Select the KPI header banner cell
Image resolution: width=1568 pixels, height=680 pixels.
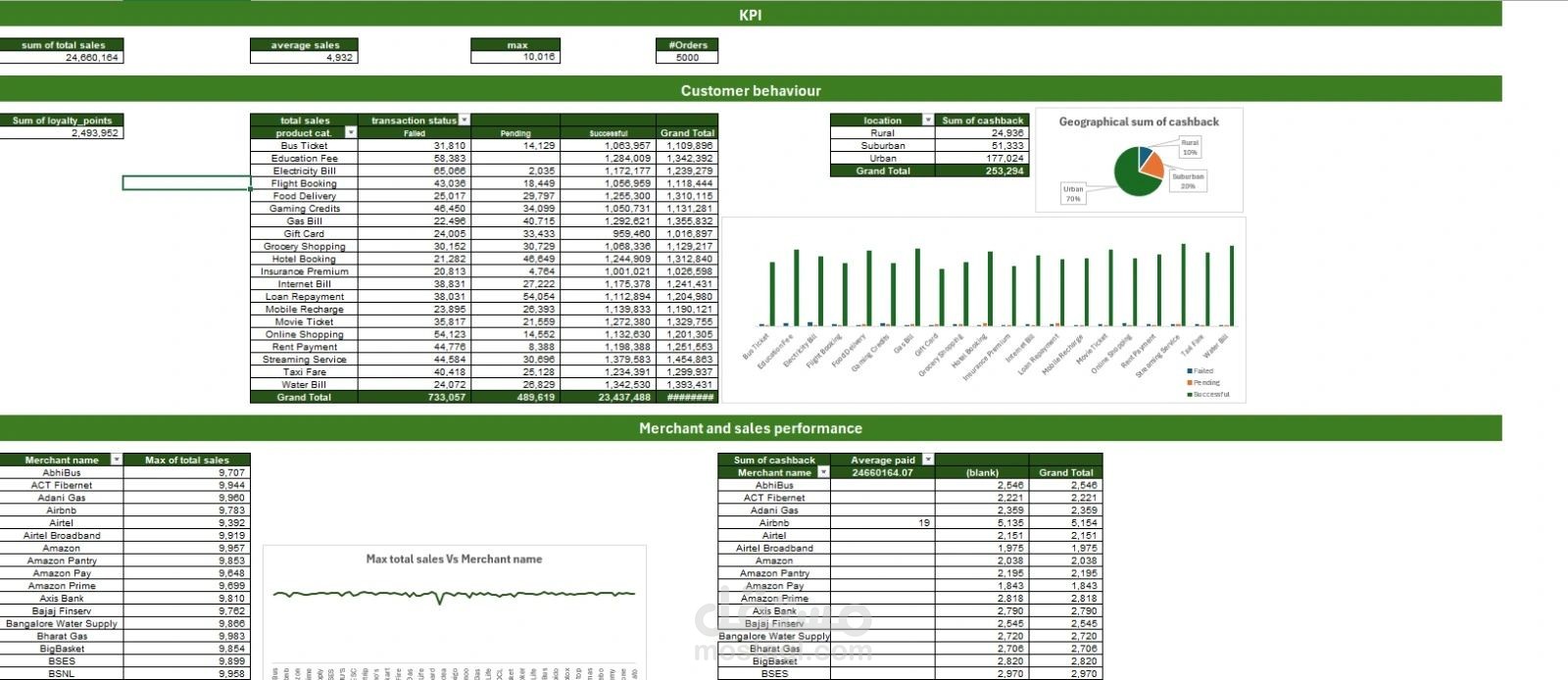tap(751, 15)
